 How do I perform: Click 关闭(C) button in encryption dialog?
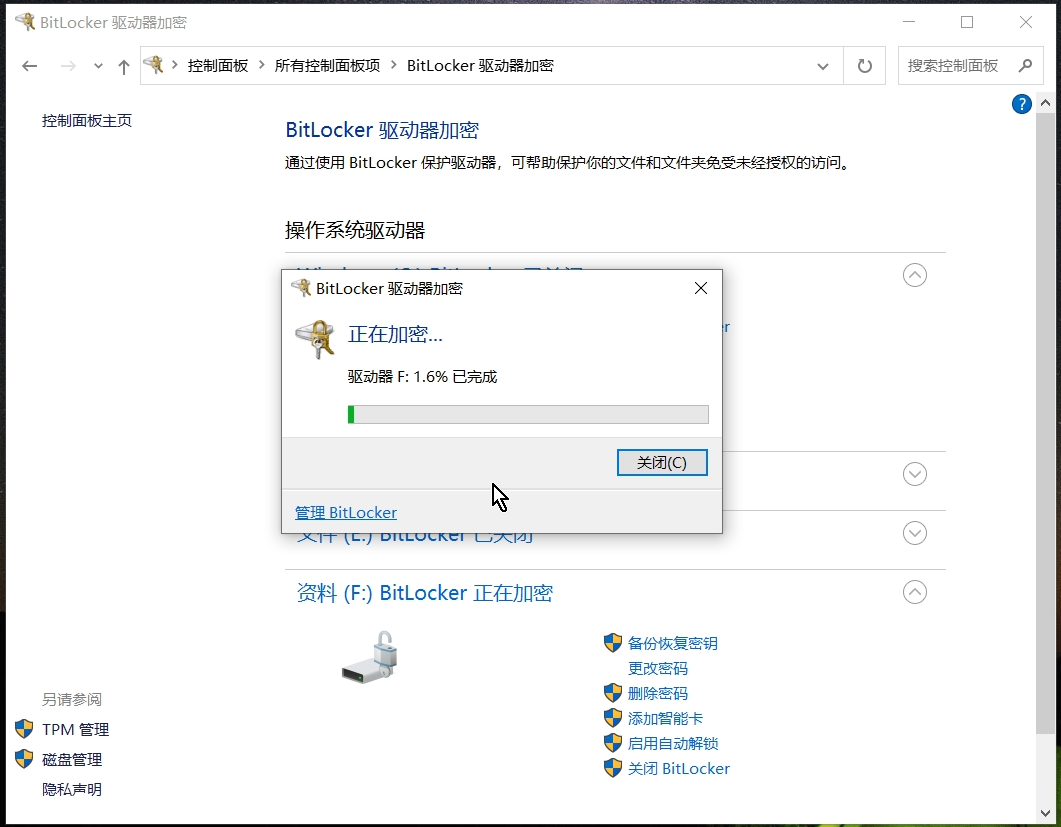pyautogui.click(x=662, y=462)
